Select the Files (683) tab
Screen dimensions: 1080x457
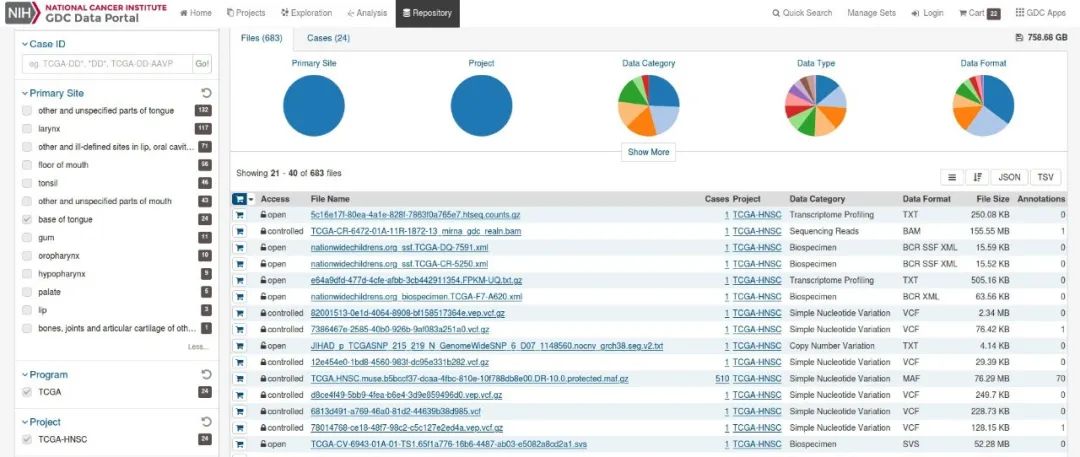point(262,39)
